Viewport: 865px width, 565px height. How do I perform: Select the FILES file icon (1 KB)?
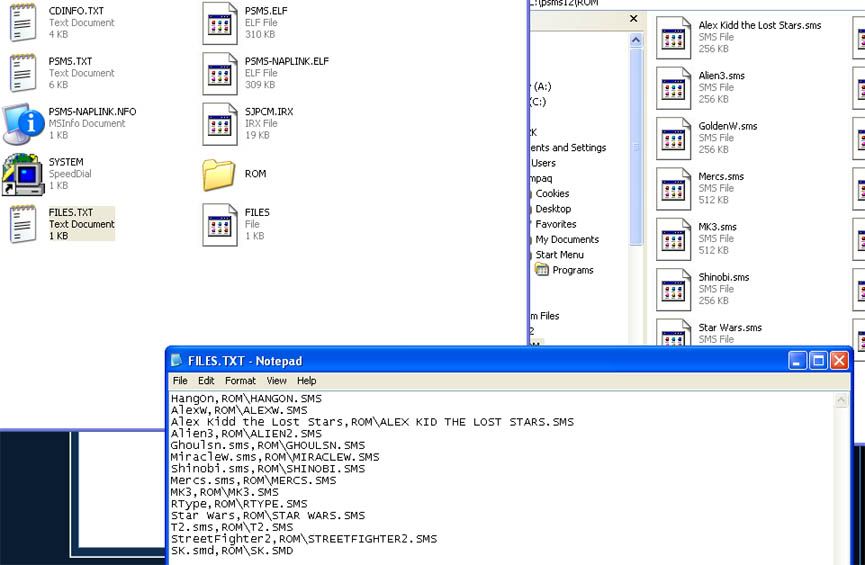click(220, 225)
